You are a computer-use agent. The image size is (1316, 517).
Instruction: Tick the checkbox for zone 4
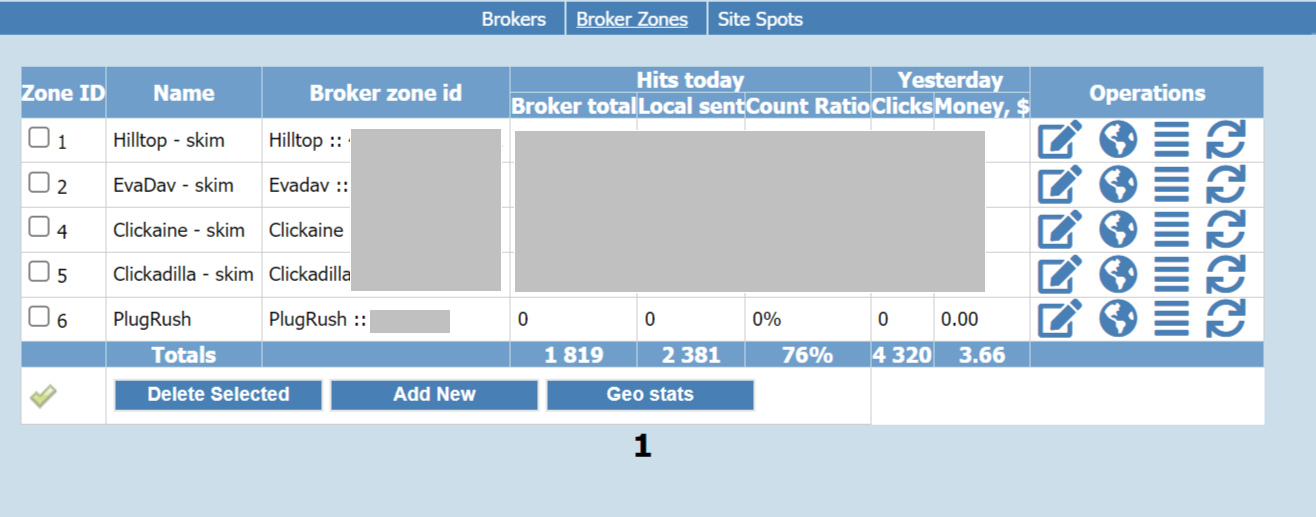click(x=39, y=227)
